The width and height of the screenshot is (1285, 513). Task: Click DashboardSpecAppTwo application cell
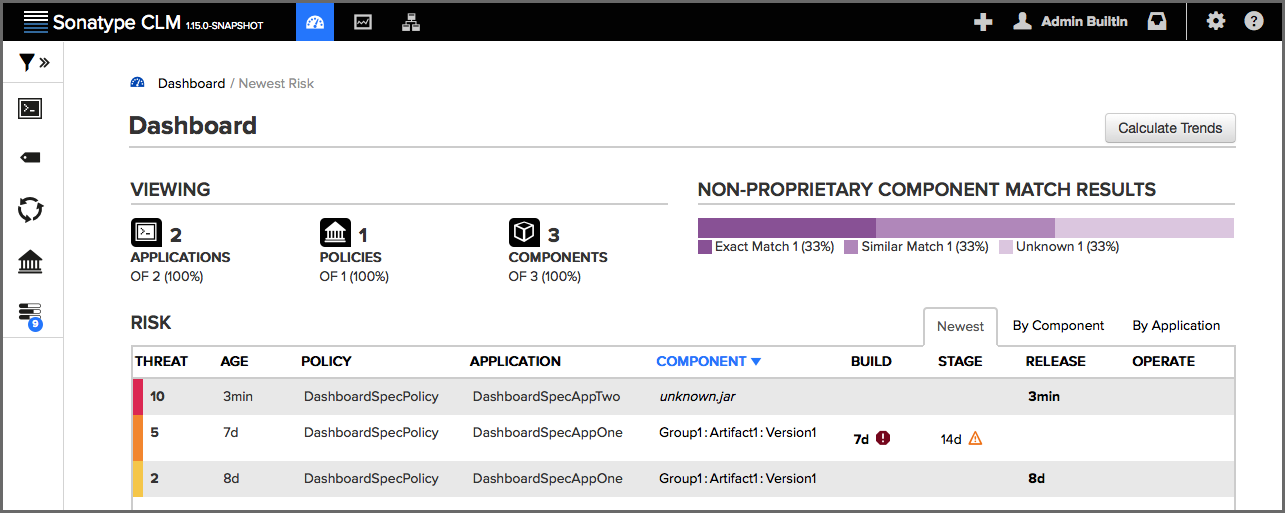(x=546, y=396)
